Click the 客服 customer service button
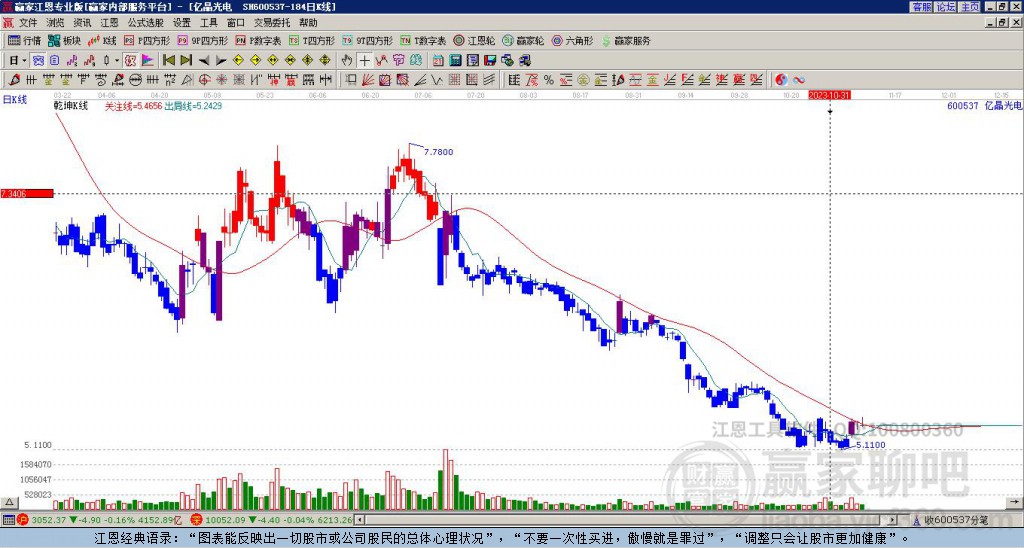Screen dimensions: 1024x548 (x=921, y=7)
